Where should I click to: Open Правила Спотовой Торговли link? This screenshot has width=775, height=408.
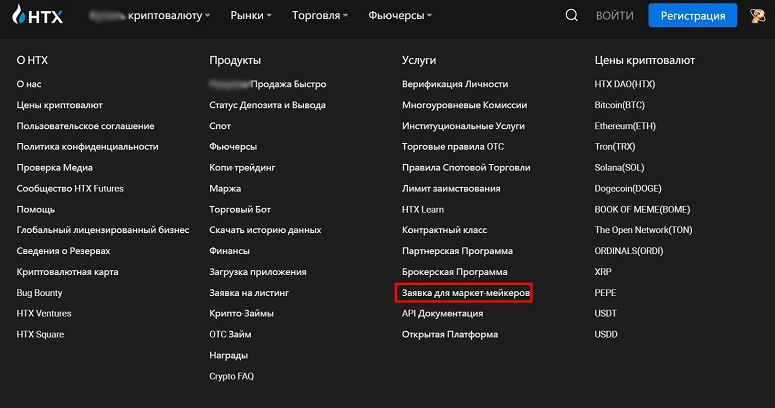[466, 168]
